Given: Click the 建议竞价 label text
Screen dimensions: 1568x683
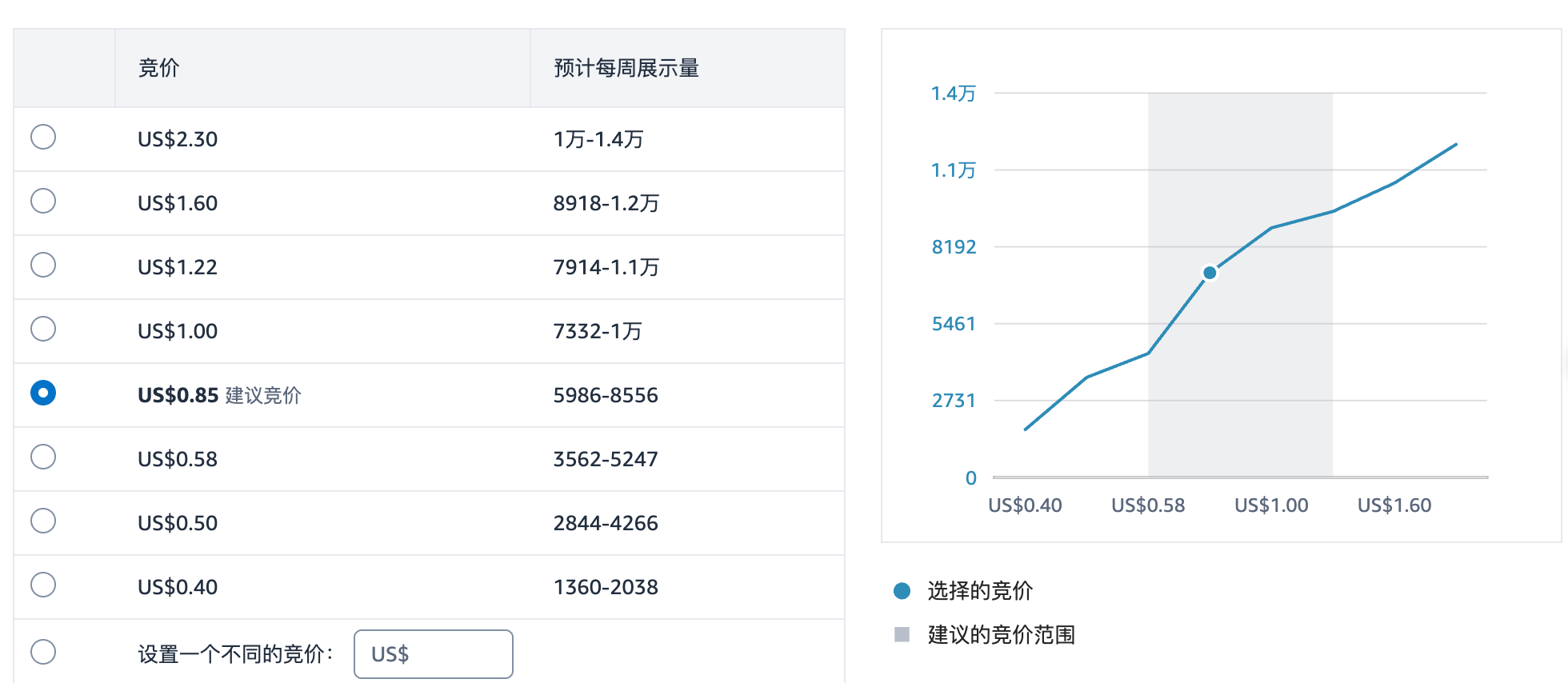Looking at the screenshot, I should (x=263, y=395).
